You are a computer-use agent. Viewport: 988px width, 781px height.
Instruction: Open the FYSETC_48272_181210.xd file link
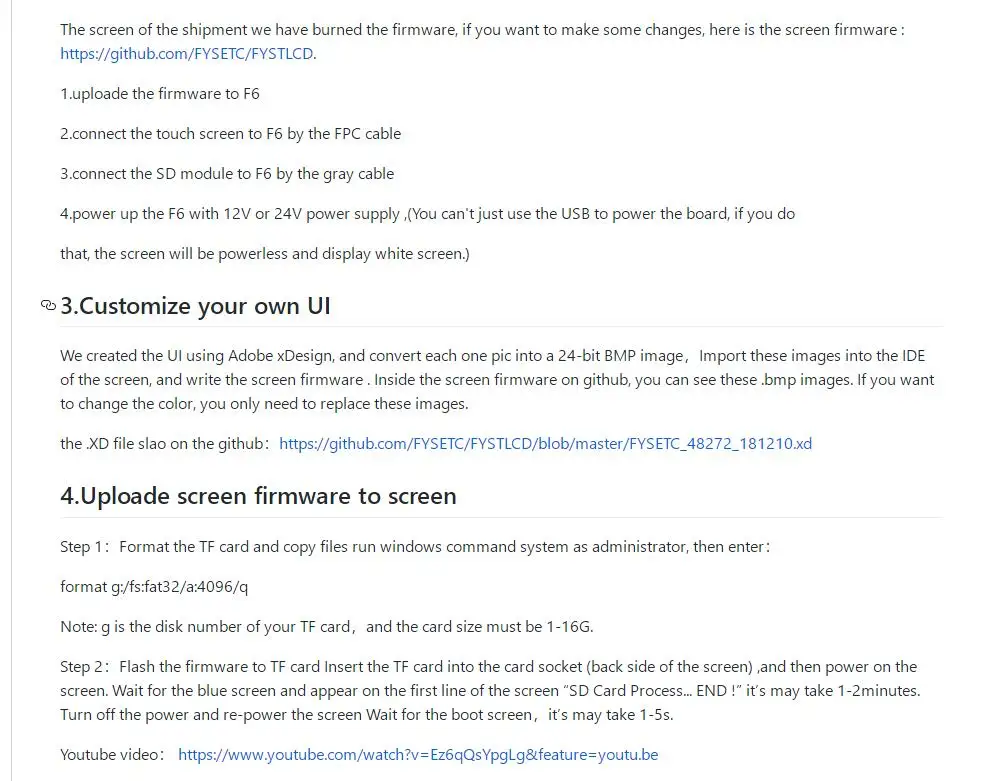tap(545, 444)
